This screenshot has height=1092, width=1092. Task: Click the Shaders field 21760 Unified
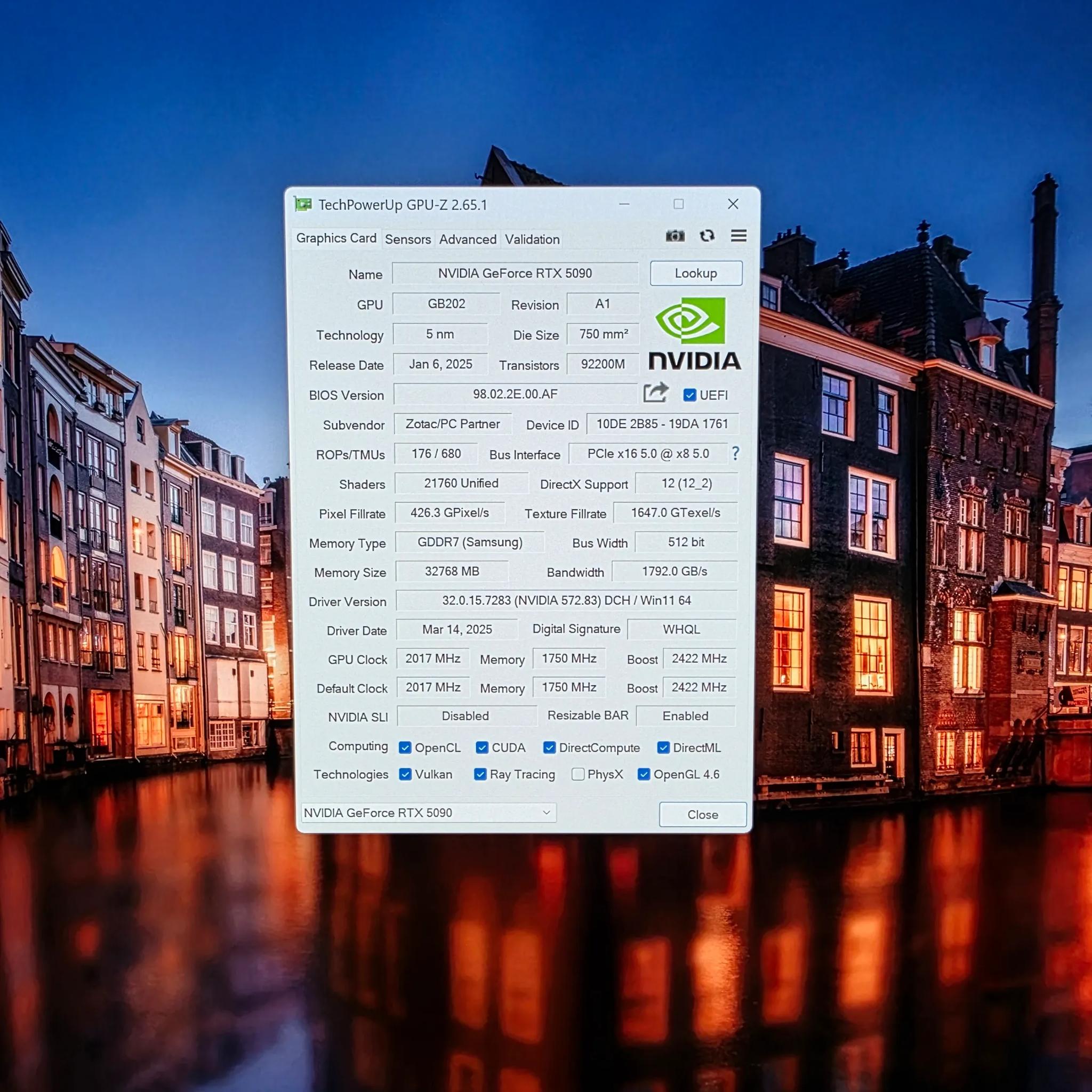[461, 483]
